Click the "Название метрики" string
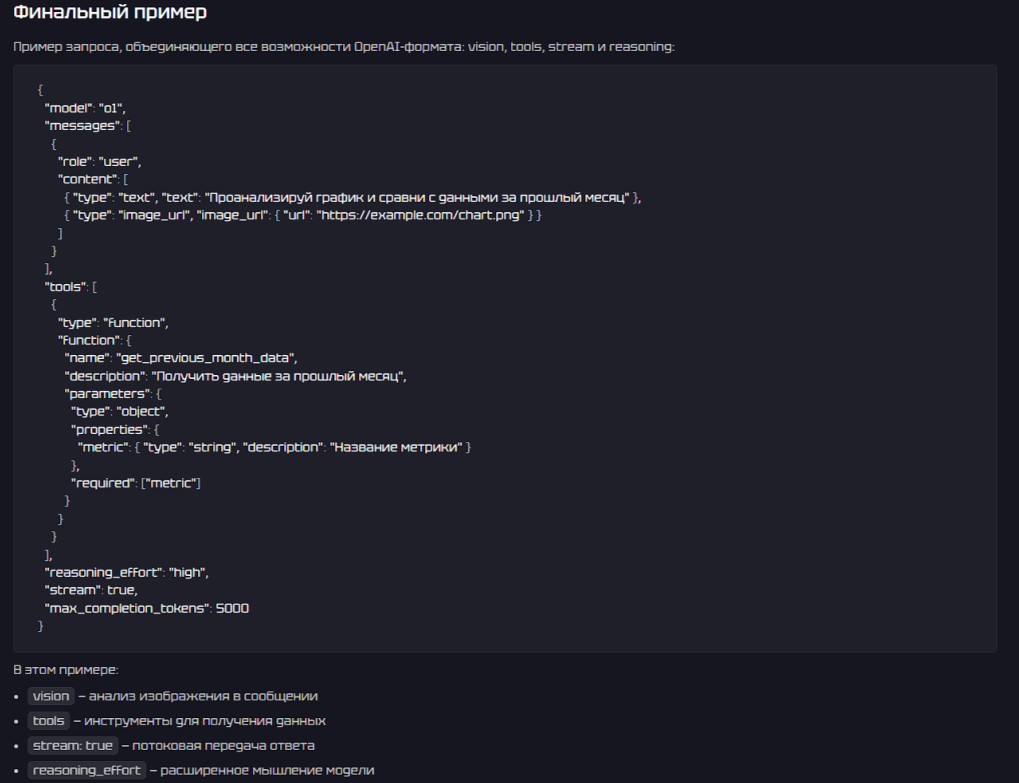The image size is (1019, 783). 395,447
